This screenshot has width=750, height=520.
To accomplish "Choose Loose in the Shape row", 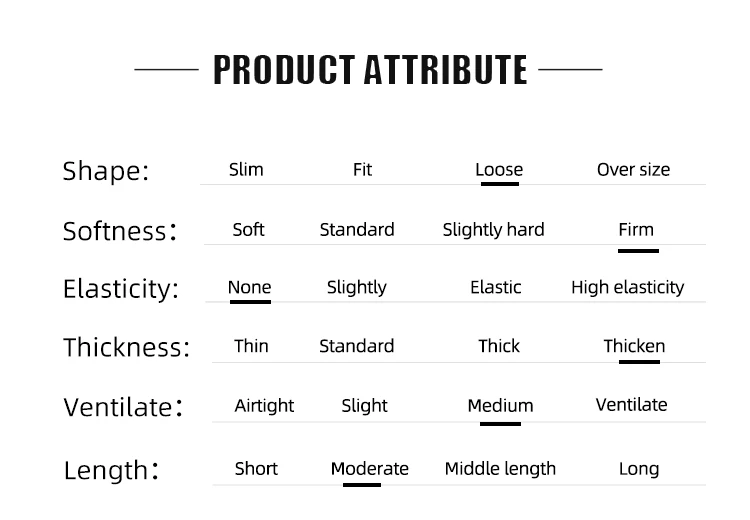I will tap(499, 169).
